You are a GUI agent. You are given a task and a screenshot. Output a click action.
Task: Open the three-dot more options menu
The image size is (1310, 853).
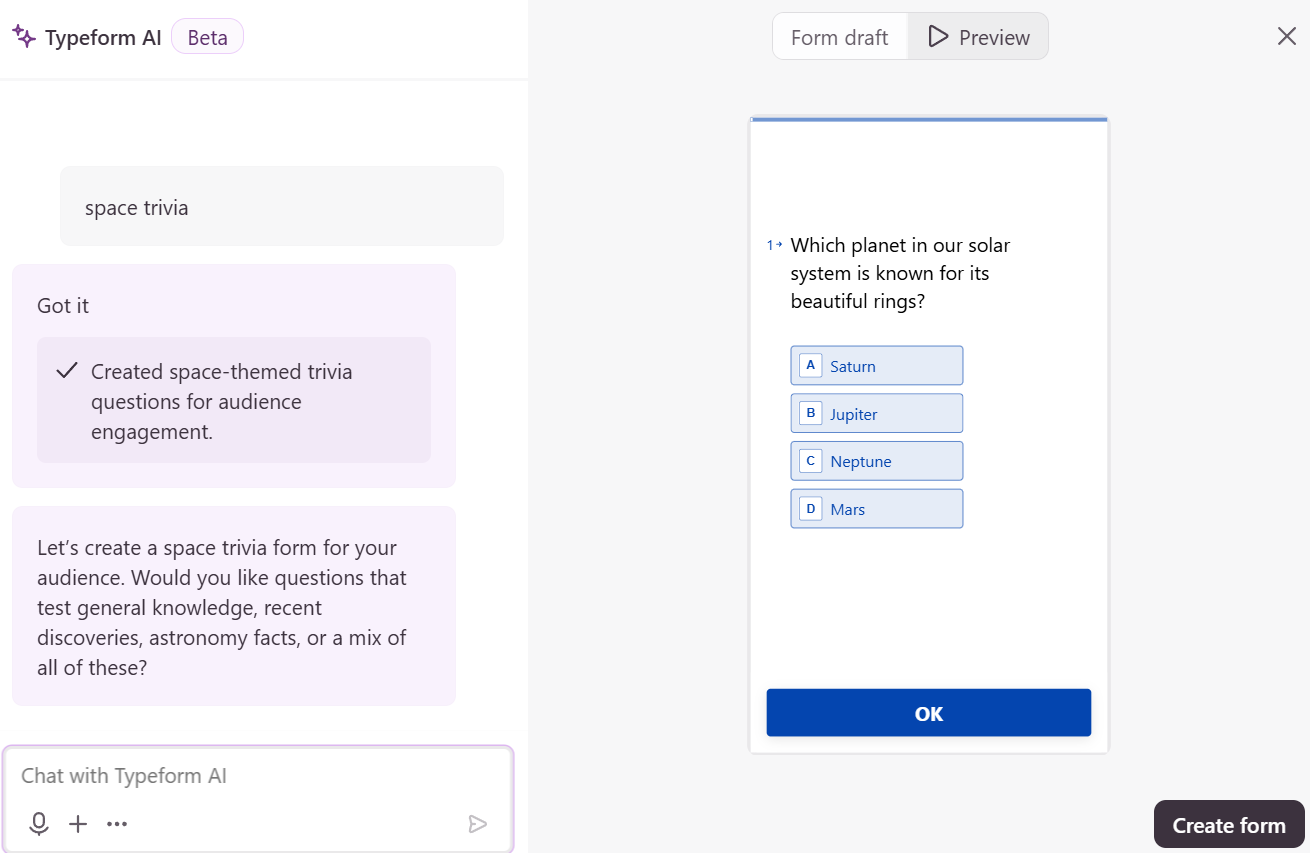coord(117,824)
